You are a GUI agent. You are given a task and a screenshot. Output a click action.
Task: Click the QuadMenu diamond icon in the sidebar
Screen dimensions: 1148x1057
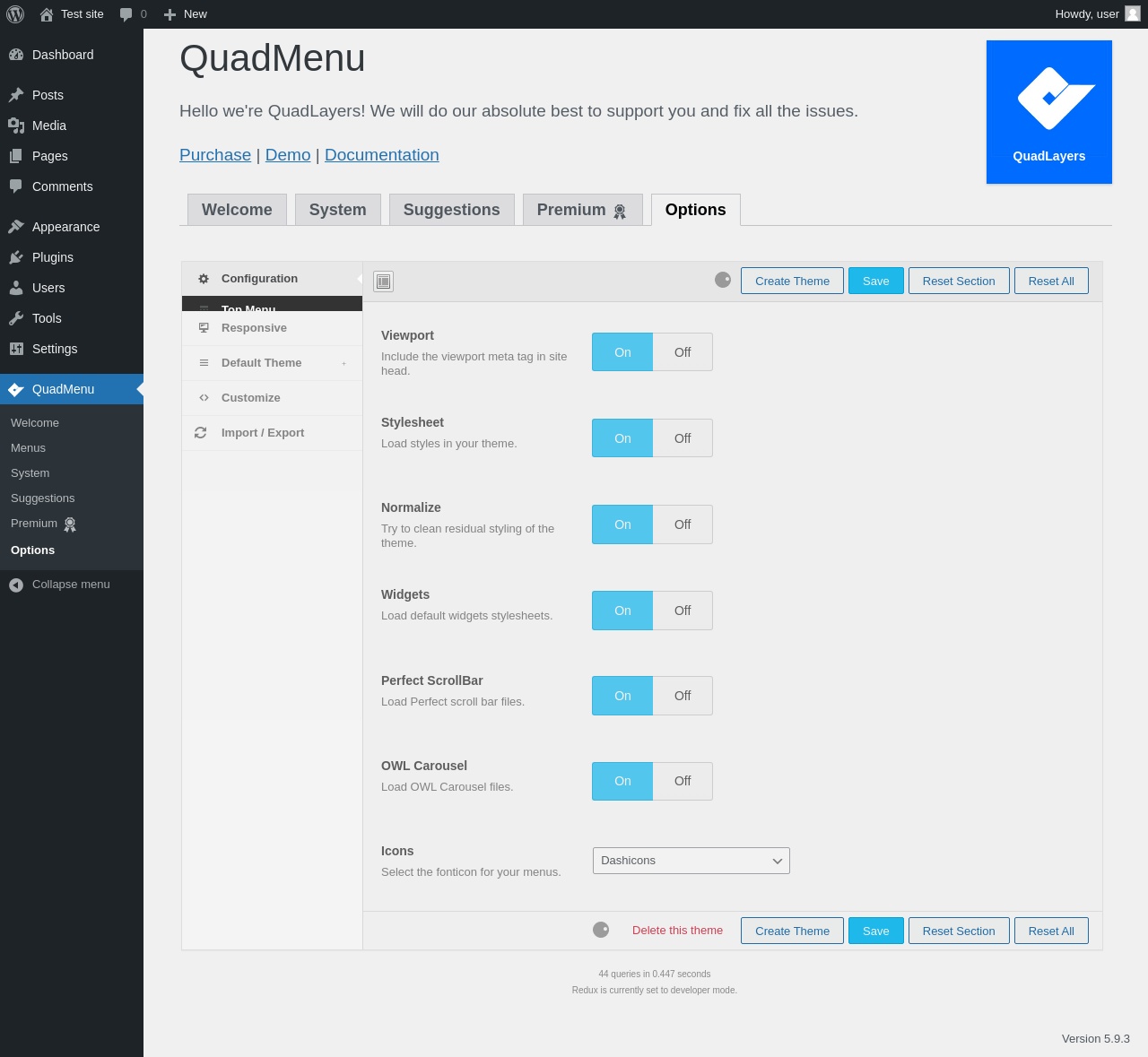pos(16,389)
